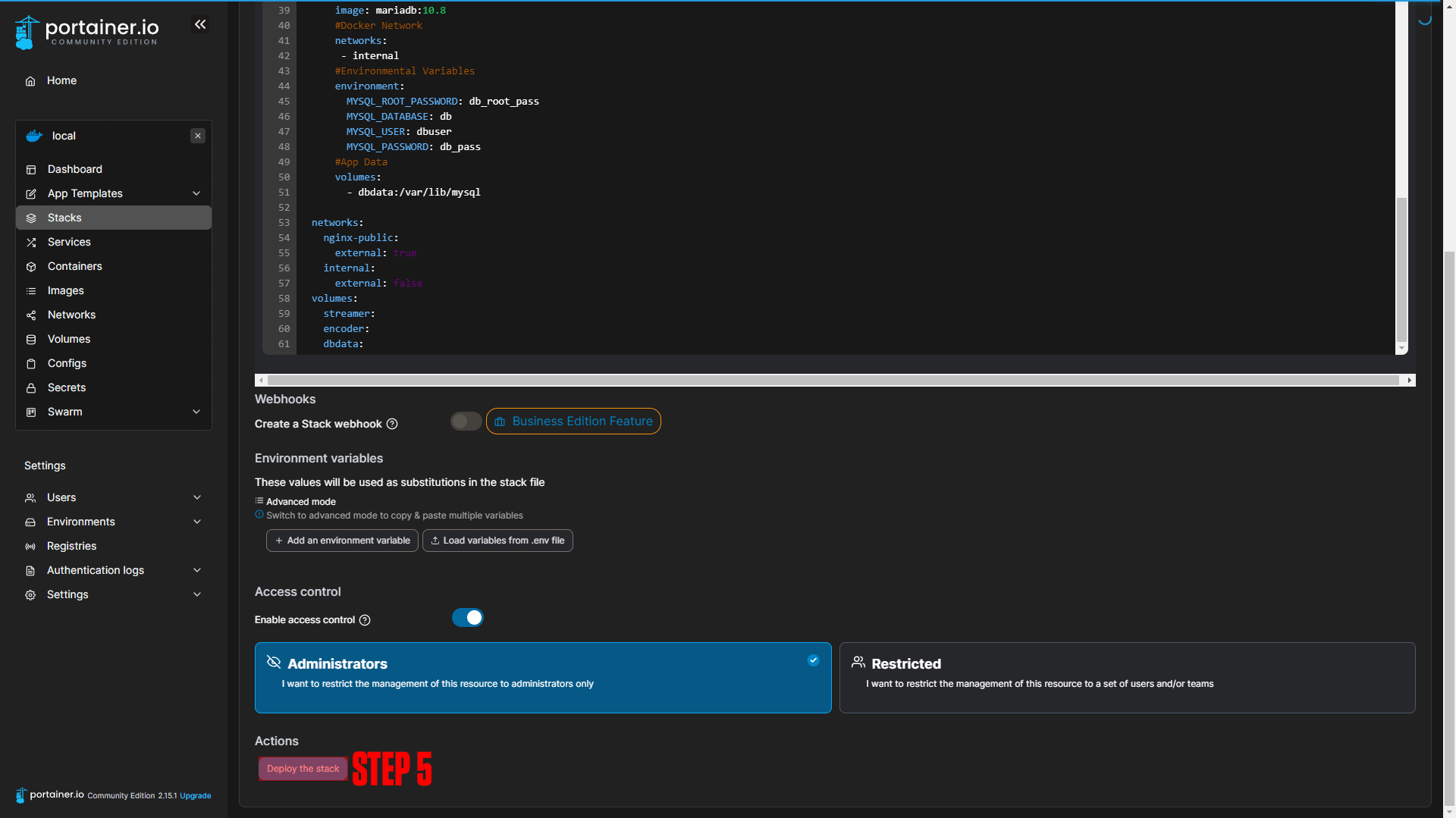Expand the Swarm submenu chevron
The height and width of the screenshot is (818, 1456).
point(196,412)
